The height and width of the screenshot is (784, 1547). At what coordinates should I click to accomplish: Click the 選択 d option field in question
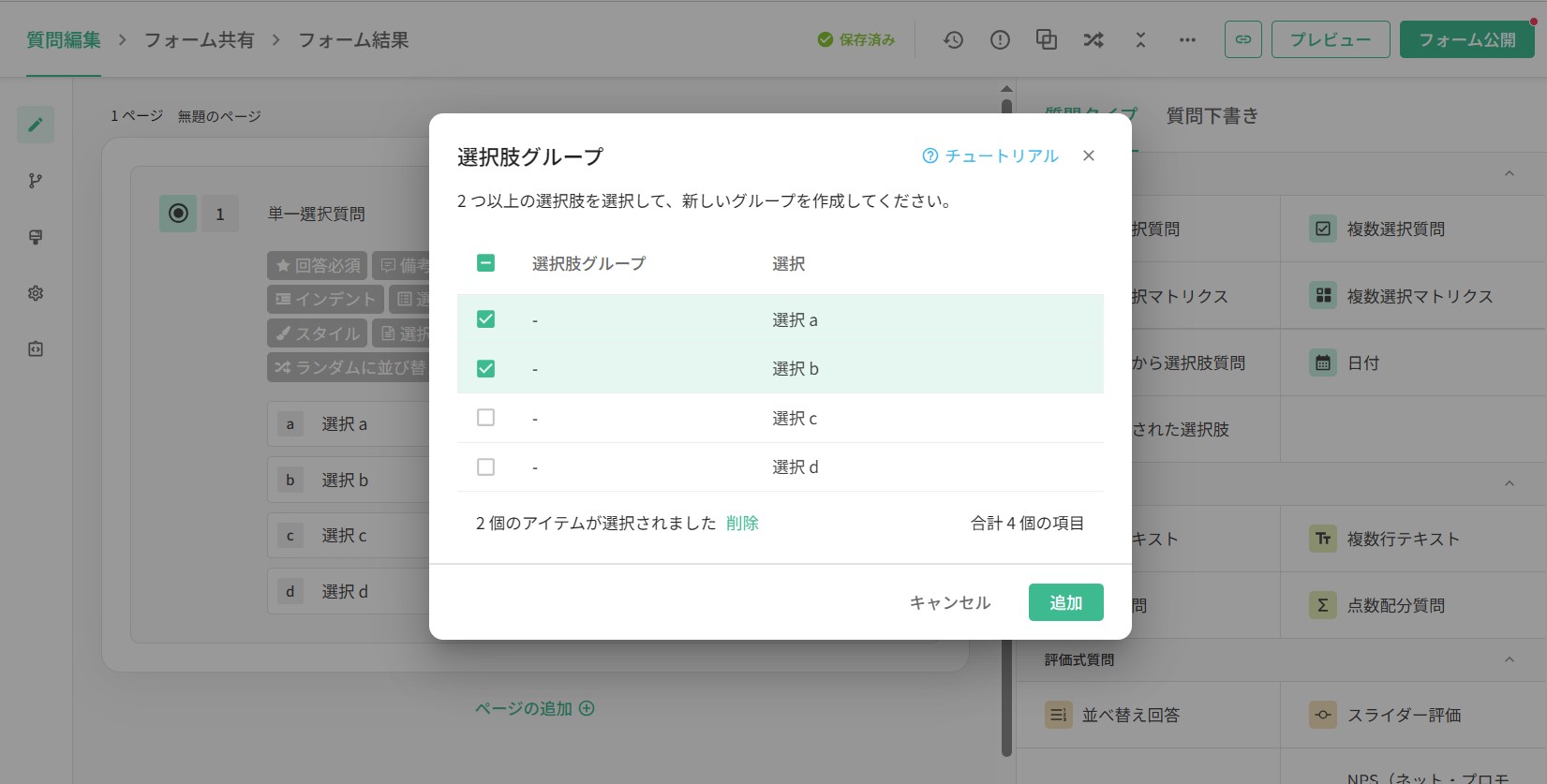pyautogui.click(x=349, y=591)
